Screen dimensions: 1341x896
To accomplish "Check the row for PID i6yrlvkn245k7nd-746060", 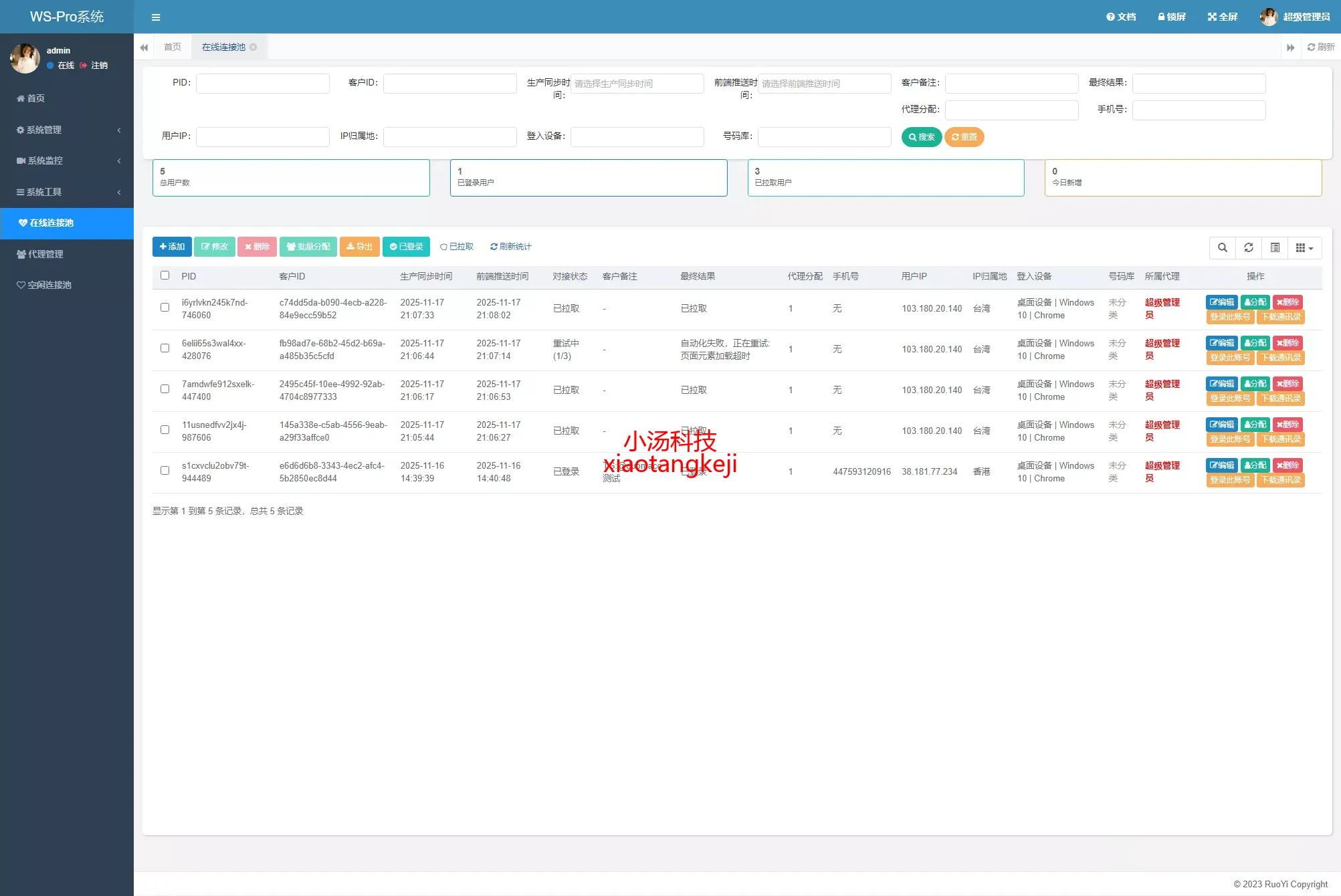I will (x=165, y=308).
